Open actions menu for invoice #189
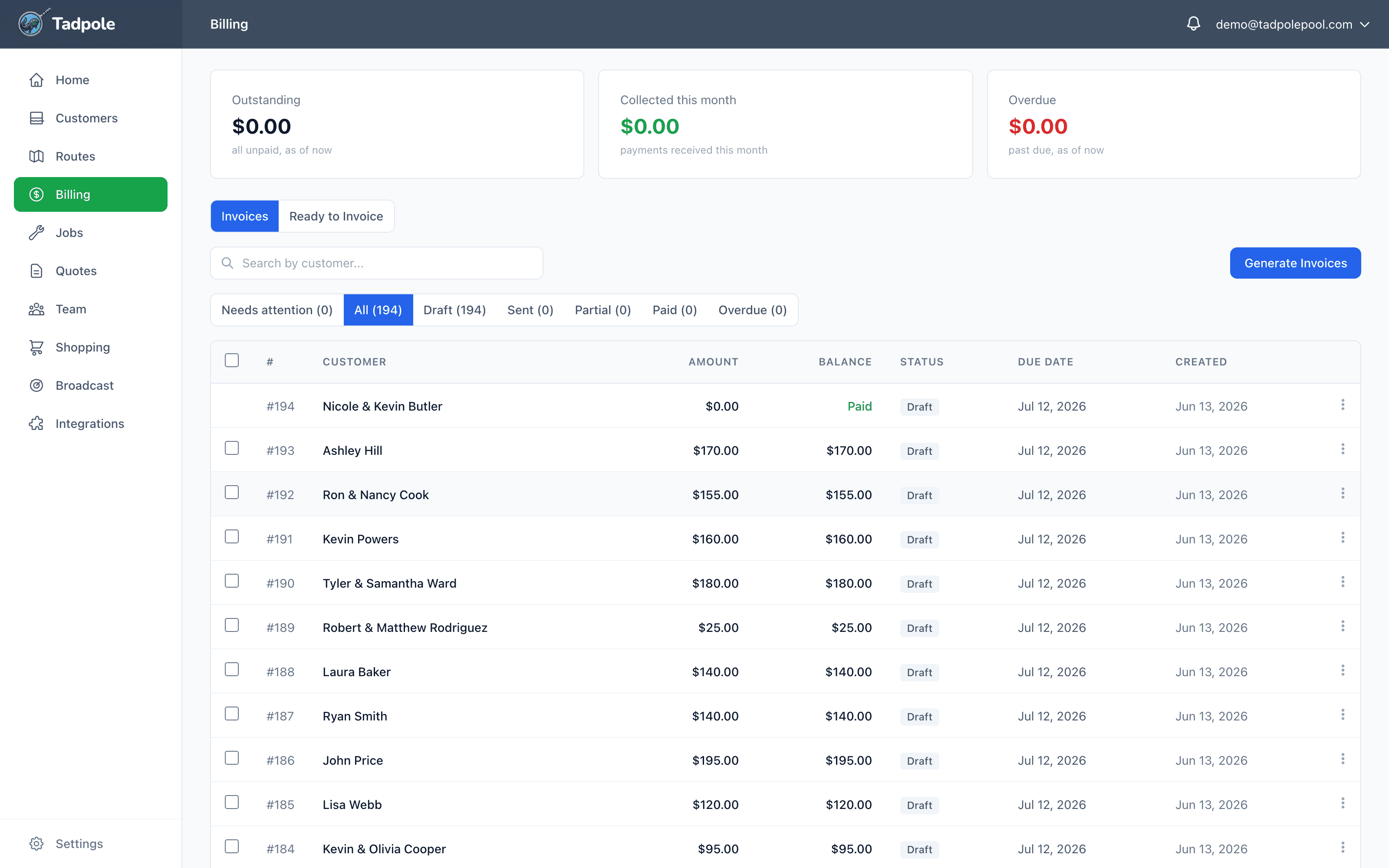1389x868 pixels. coord(1343,626)
